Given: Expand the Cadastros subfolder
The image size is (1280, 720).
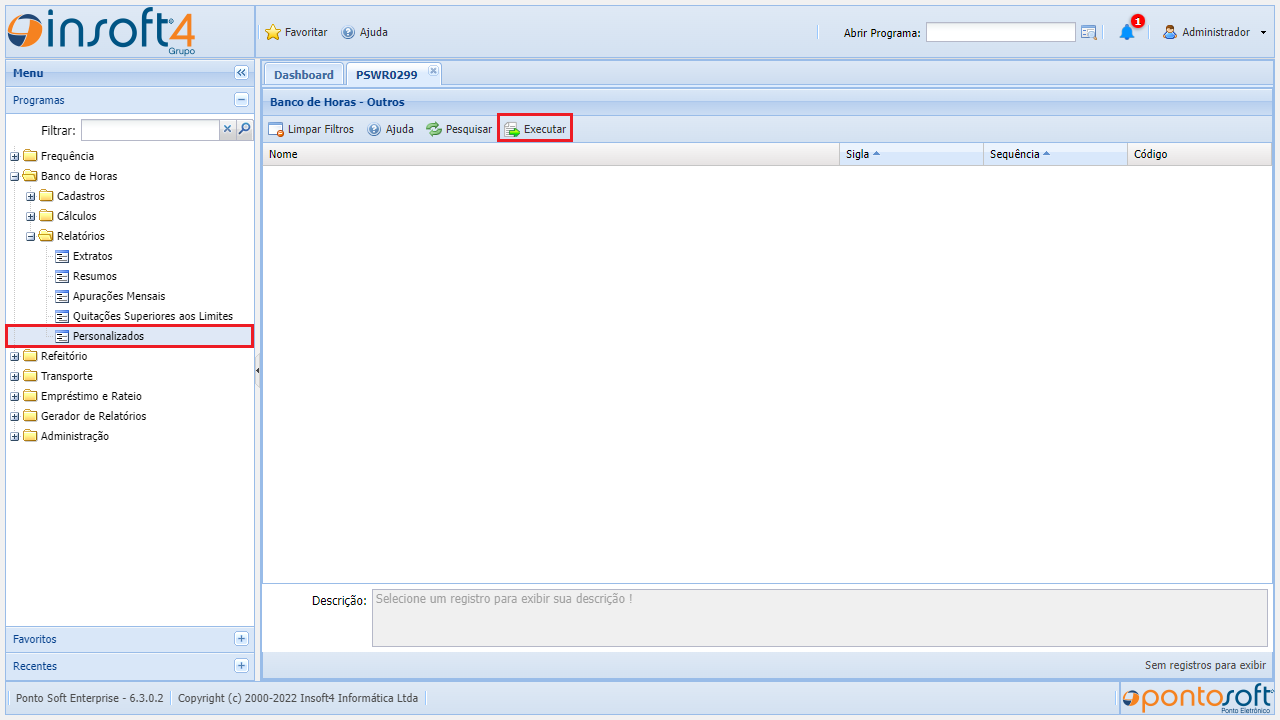Looking at the screenshot, I should coord(31,196).
